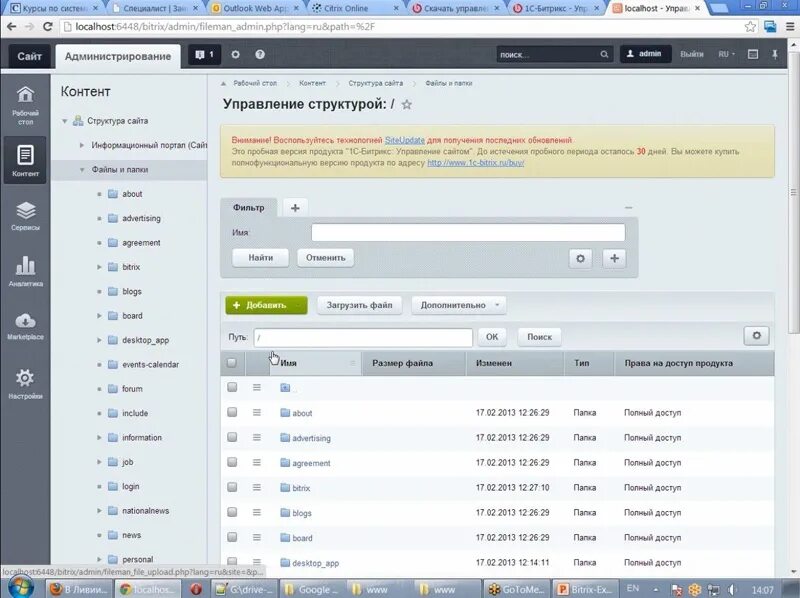Screen dimensions: 800x598
Task: Check the parent folder row checkbox
Action: point(232,387)
